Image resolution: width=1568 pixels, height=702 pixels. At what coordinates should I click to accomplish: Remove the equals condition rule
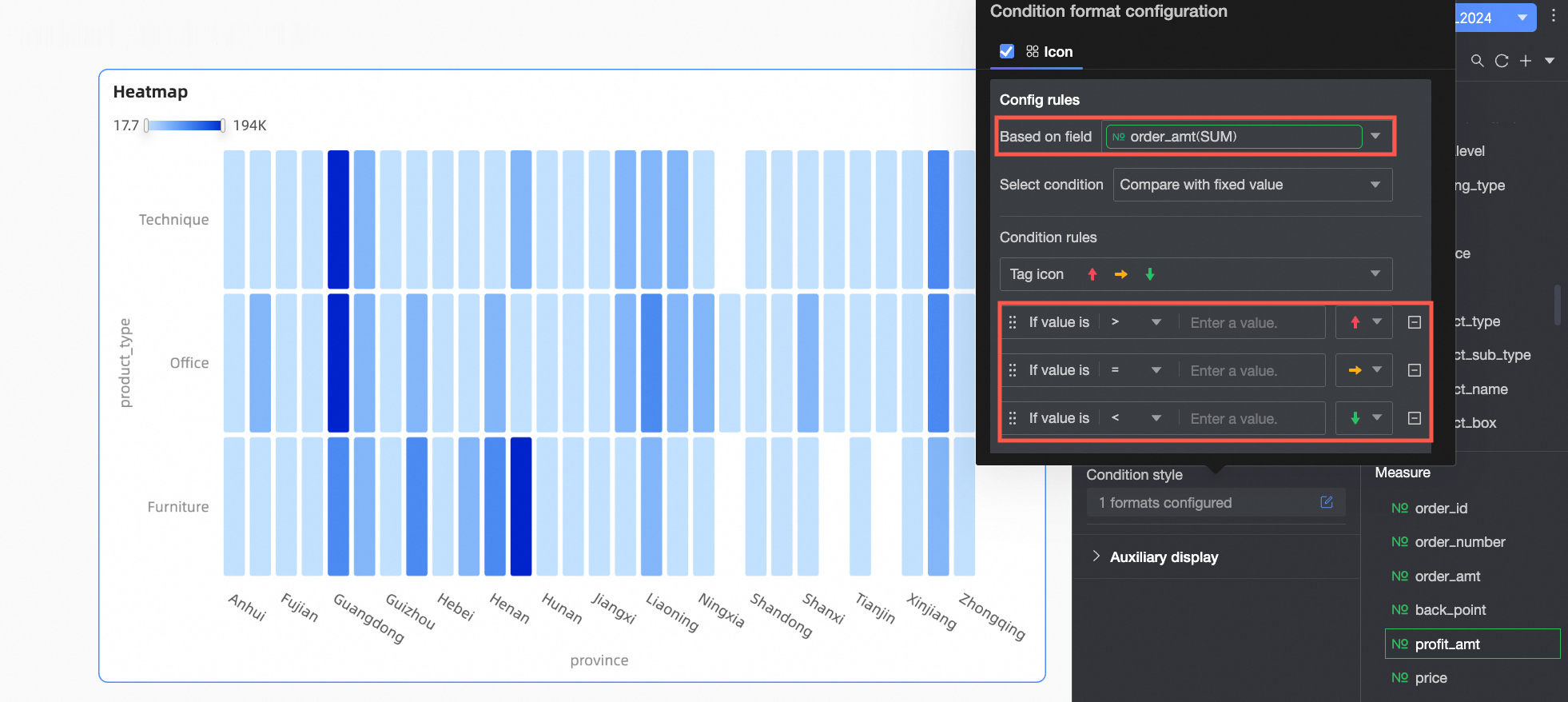(1415, 370)
